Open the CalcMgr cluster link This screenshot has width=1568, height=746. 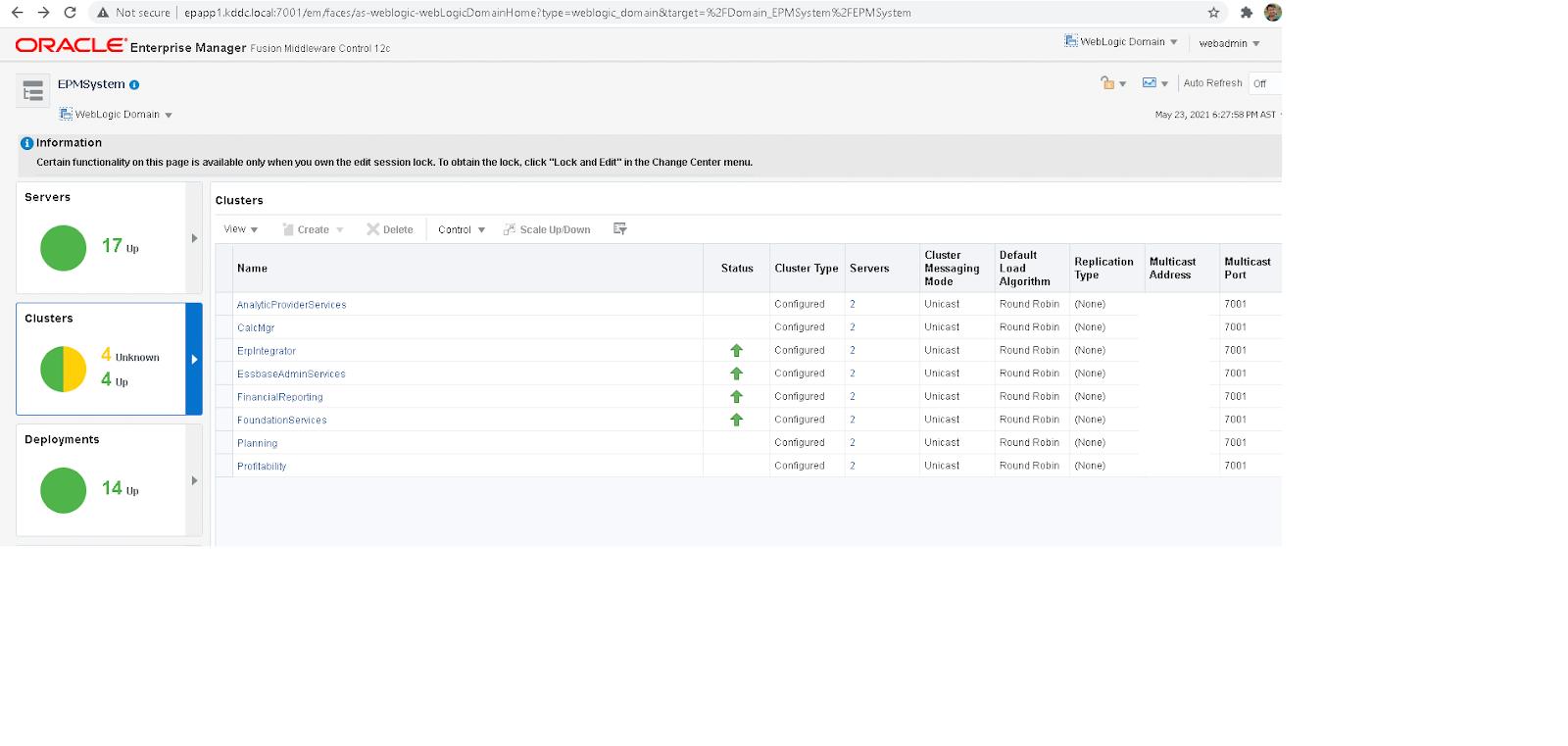[256, 327]
